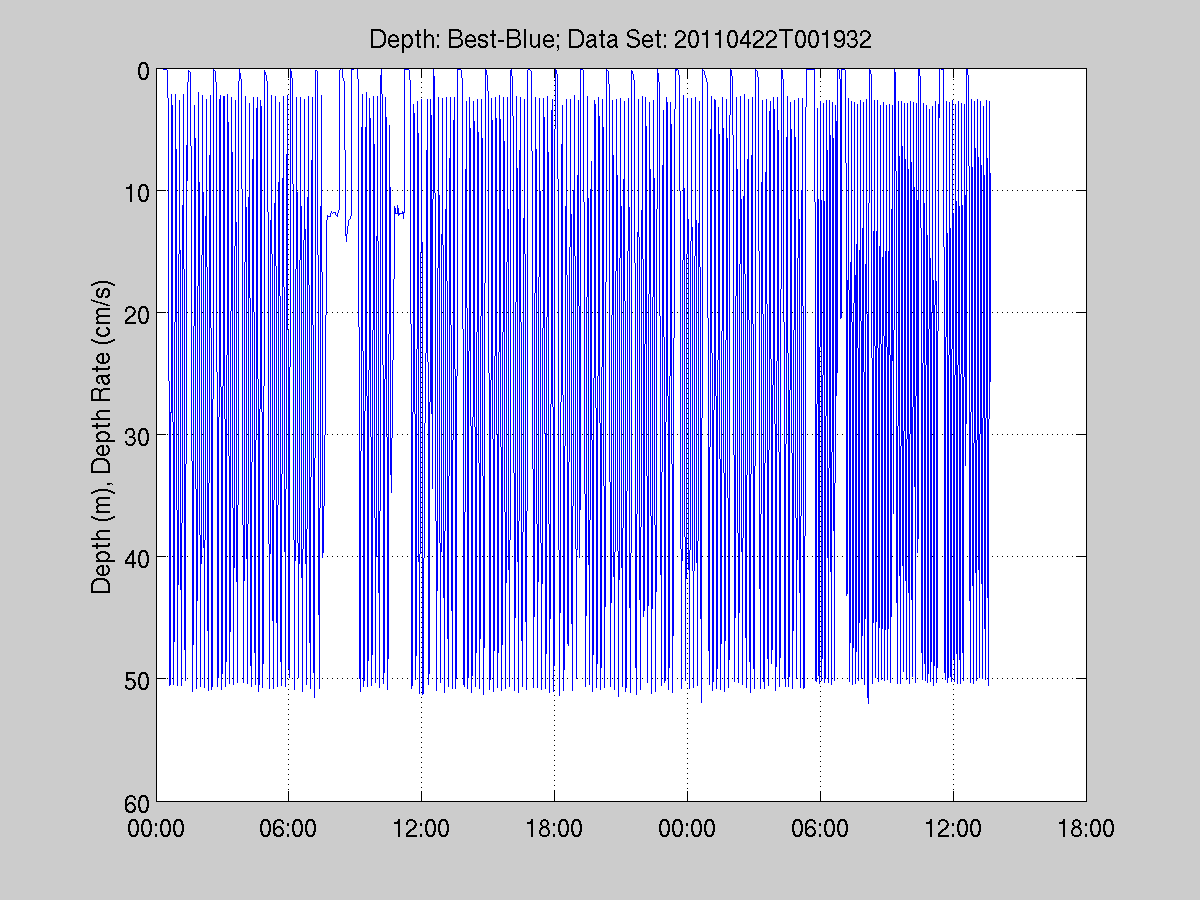Select the first 06:00 time label
The width and height of the screenshot is (1200, 900).
coord(289,829)
